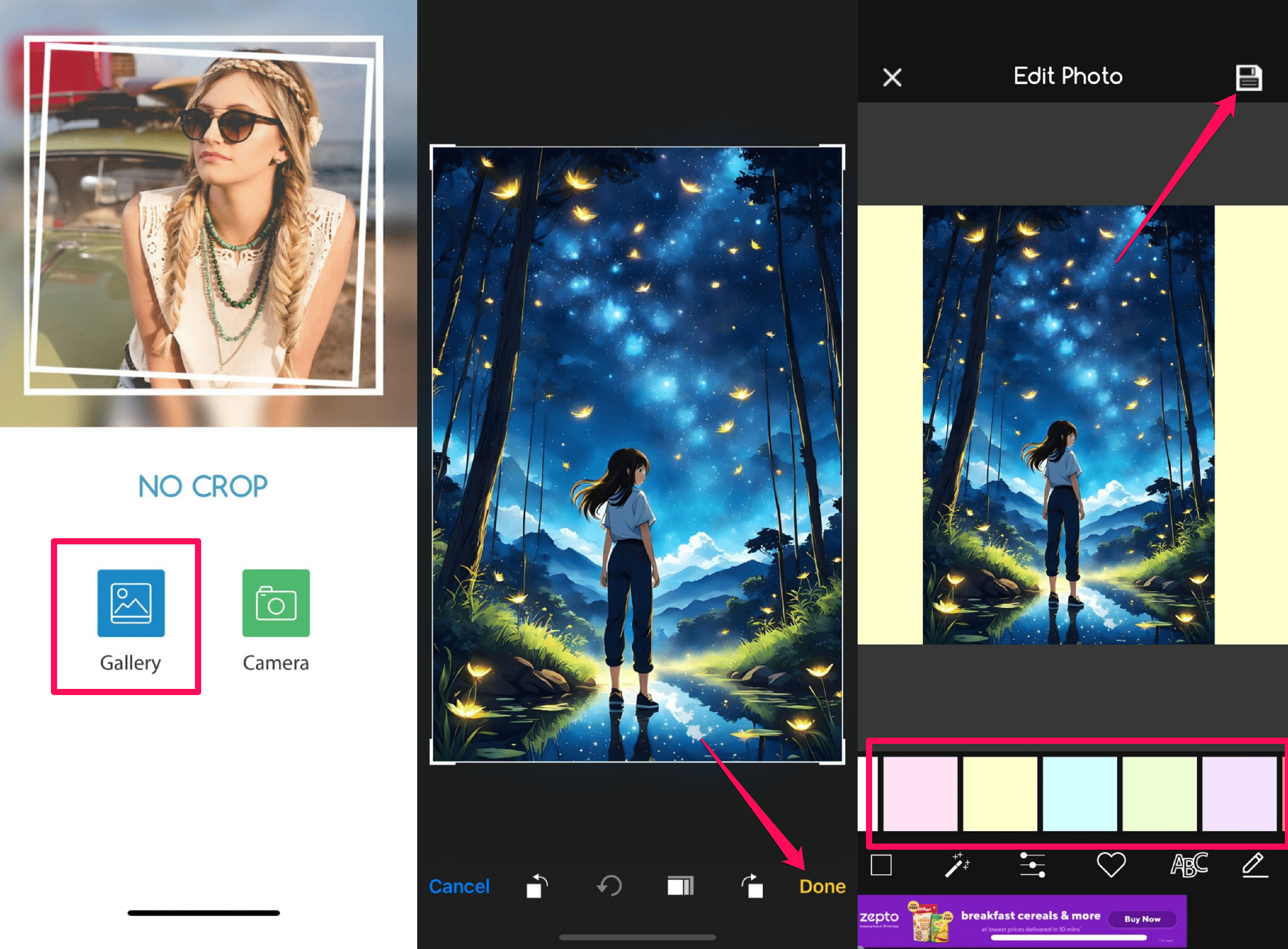Open aspect ratio crop icon

coord(681,886)
